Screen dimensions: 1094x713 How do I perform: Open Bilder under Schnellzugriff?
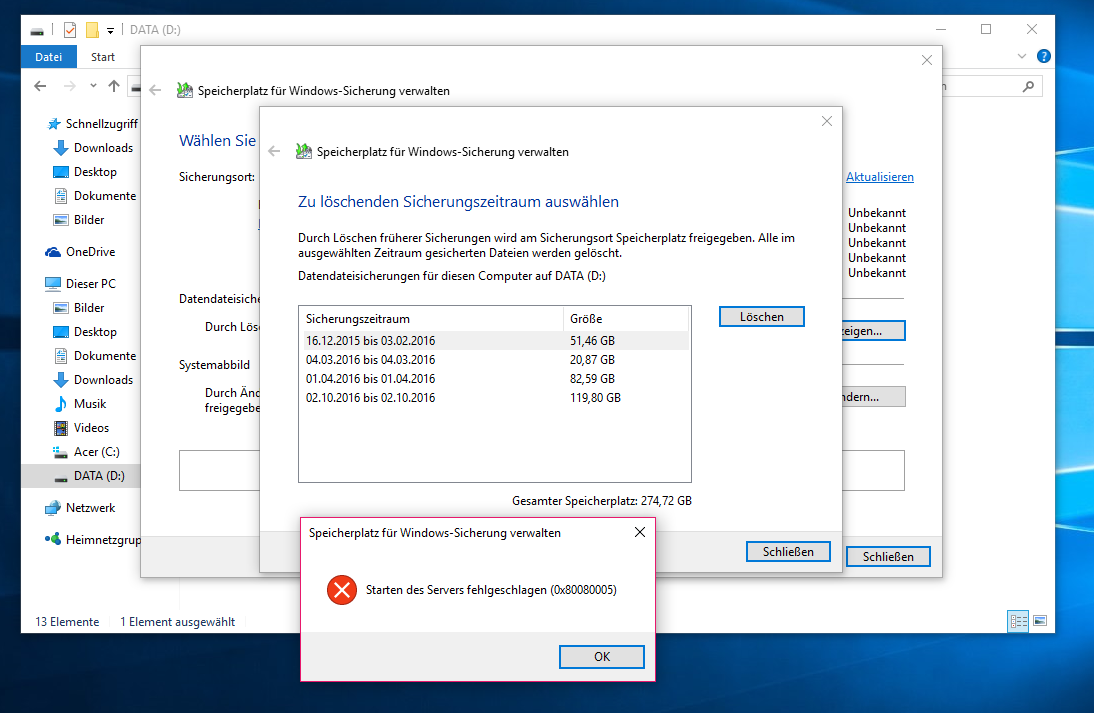point(79,220)
